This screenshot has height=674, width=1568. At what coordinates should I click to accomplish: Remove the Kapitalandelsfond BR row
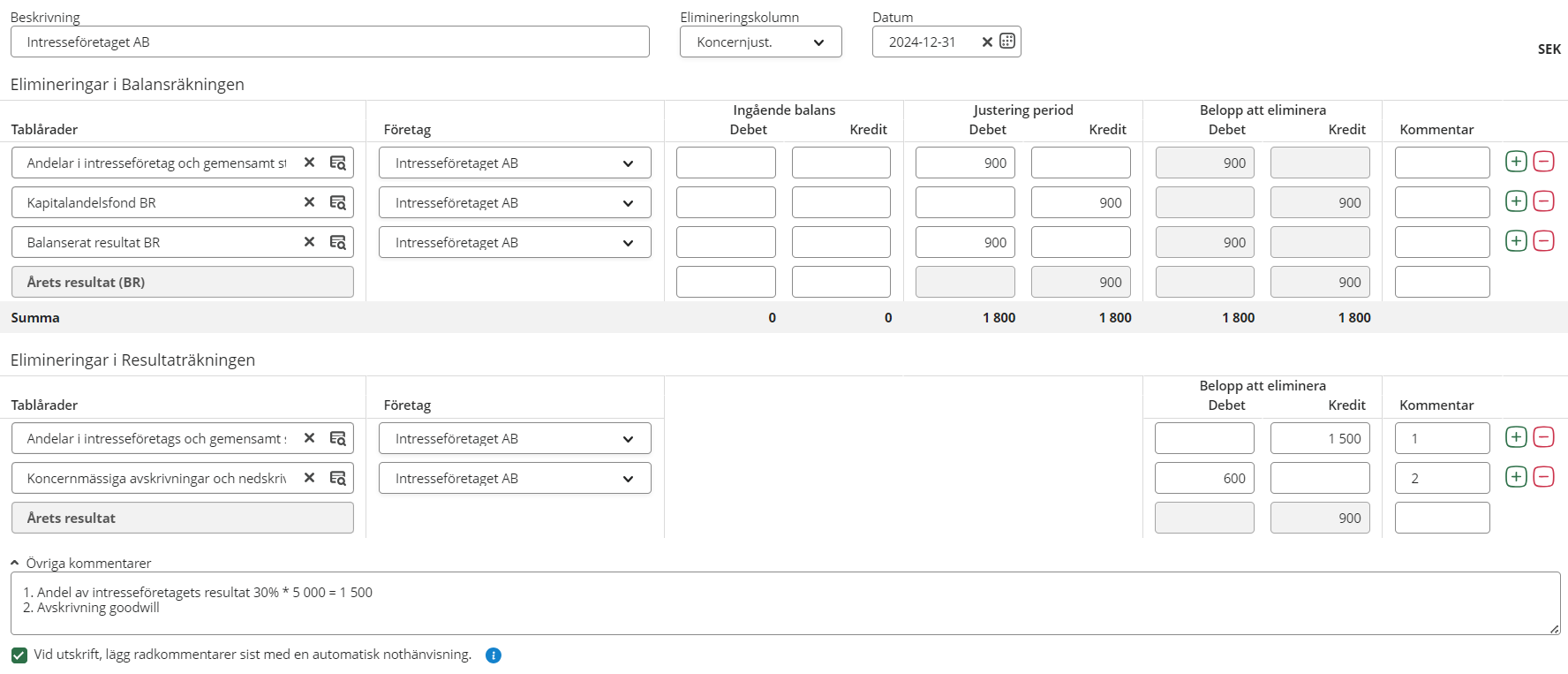coord(1543,201)
